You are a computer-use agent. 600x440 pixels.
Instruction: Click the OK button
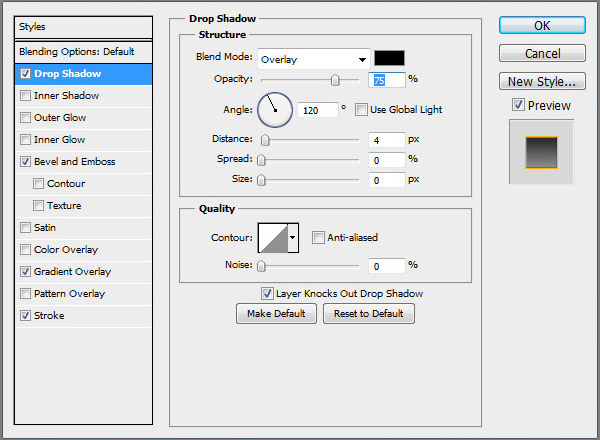(542, 25)
